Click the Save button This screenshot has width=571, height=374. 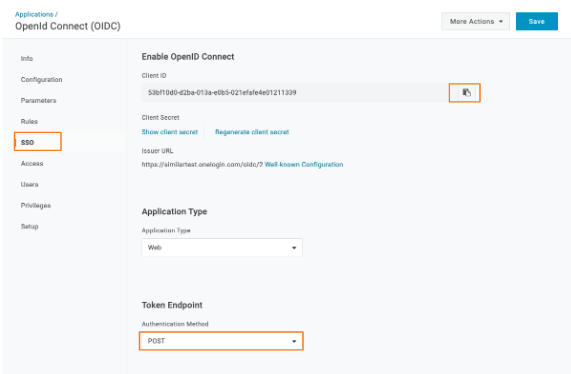tap(536, 21)
